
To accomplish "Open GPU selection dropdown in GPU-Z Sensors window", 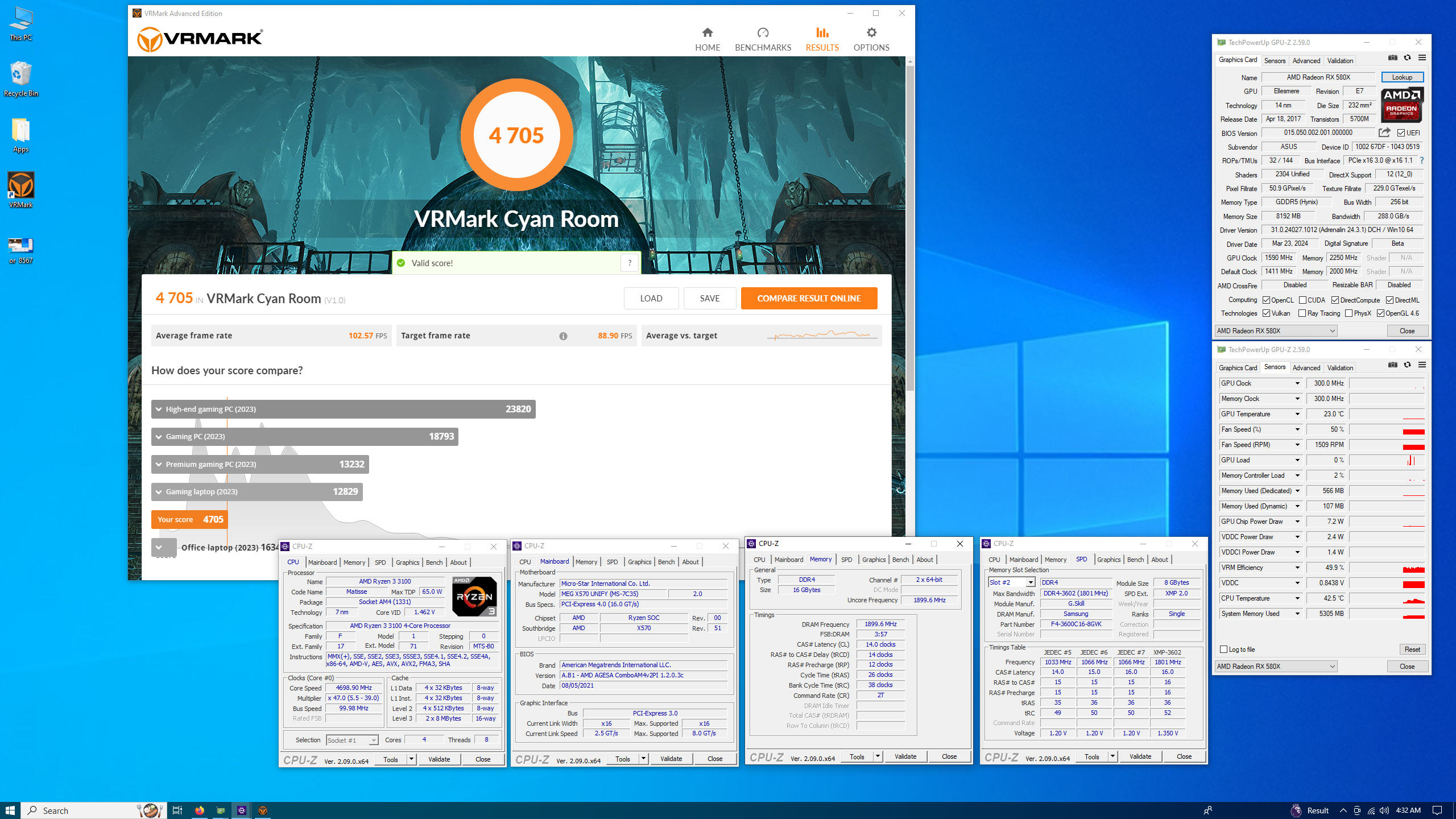I will tap(1276, 667).
